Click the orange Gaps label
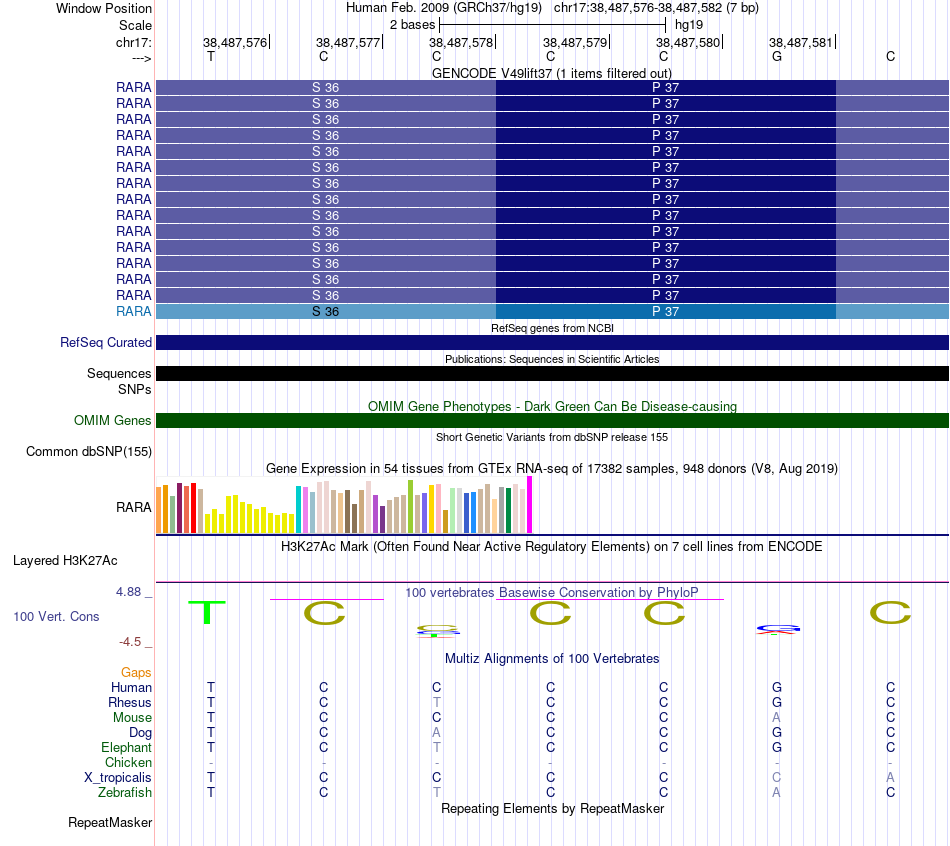Image resolution: width=950 pixels, height=846 pixels. (x=136, y=673)
